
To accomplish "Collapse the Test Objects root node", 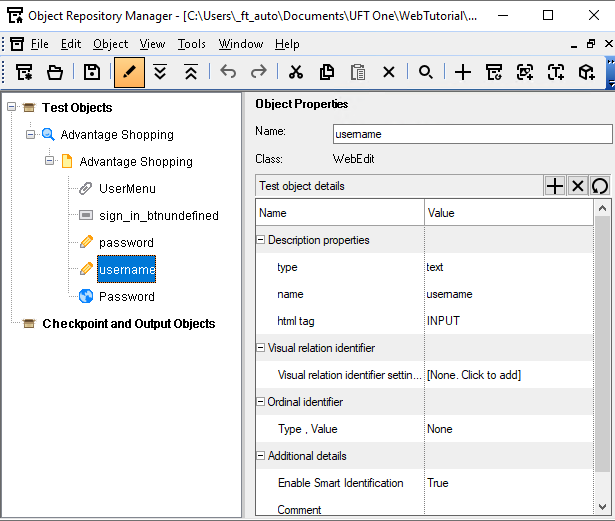I will point(11,107).
